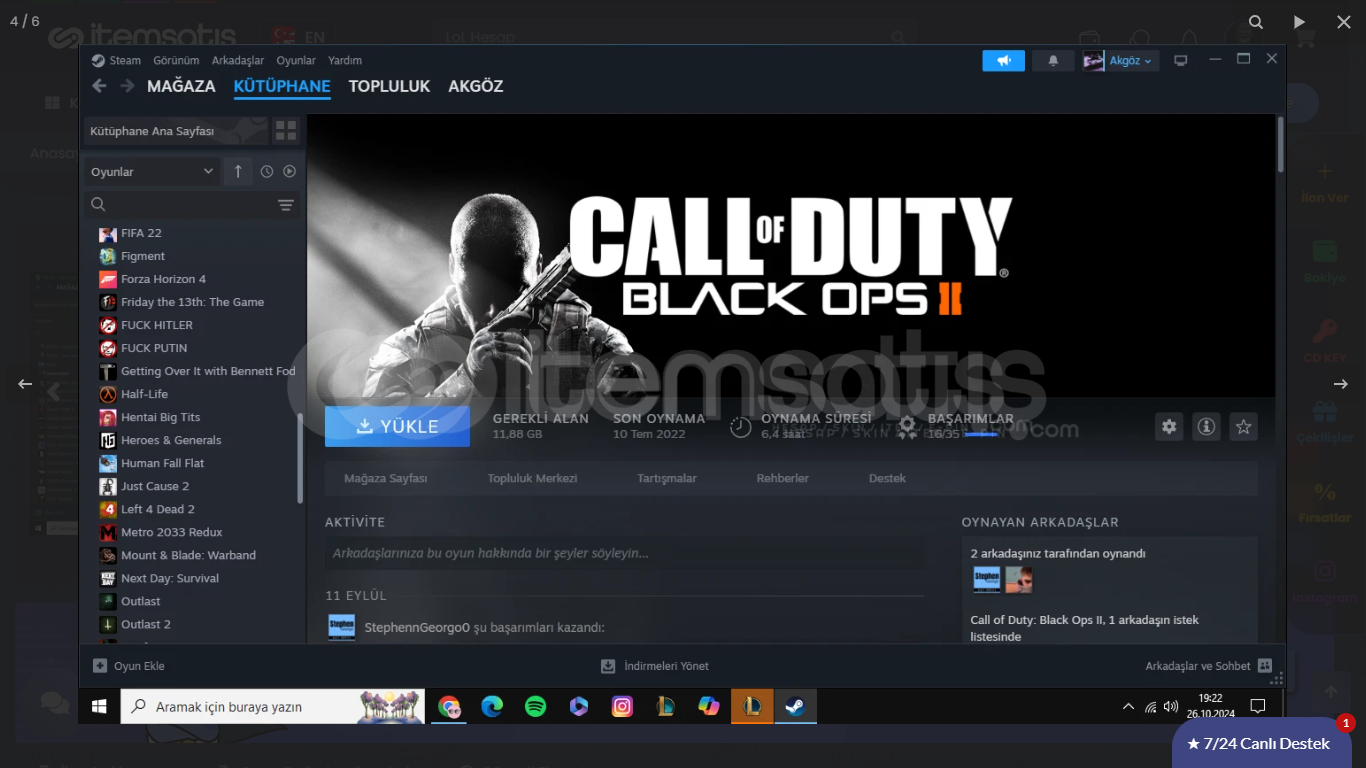Open Topluluk Merkezi link
1366x768 pixels.
532,479
